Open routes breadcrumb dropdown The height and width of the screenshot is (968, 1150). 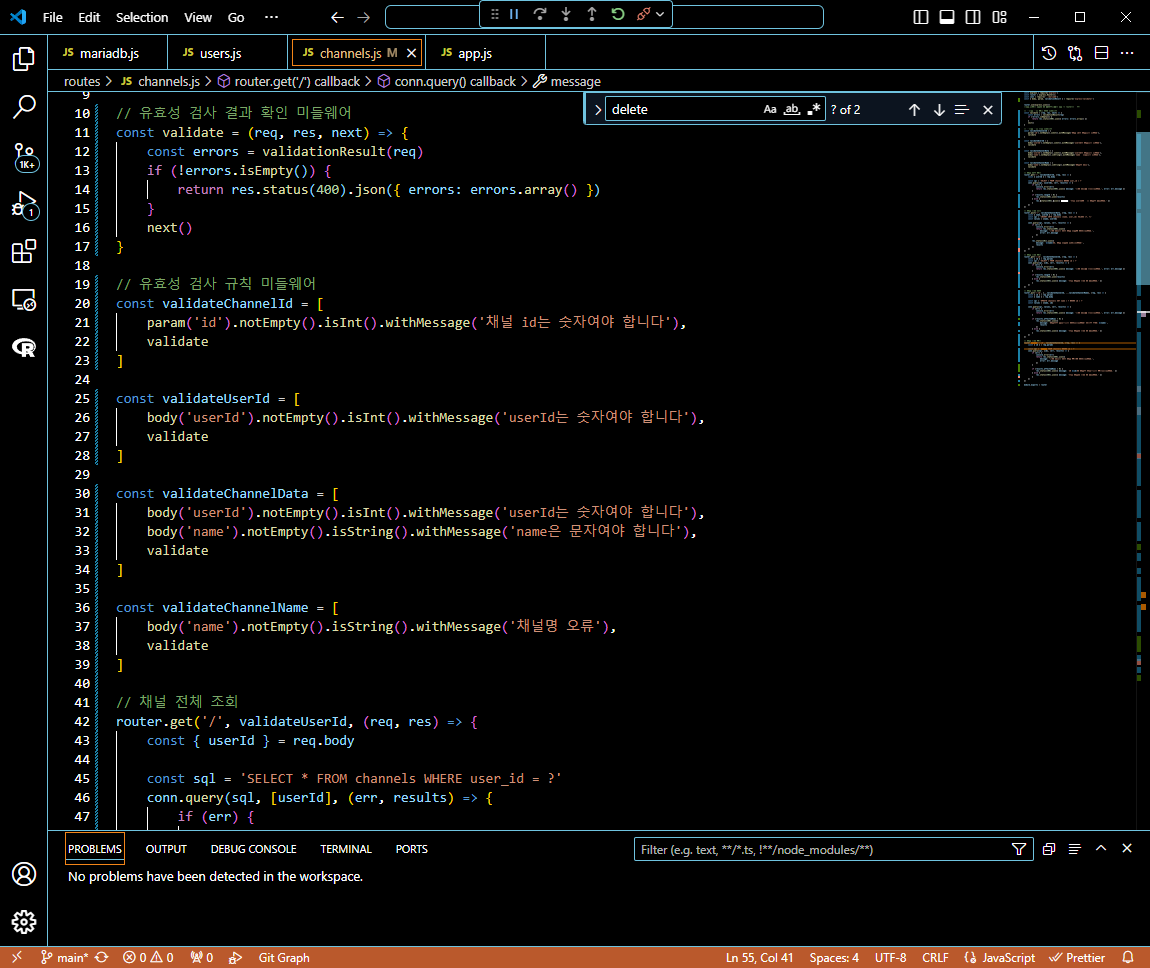pos(81,81)
